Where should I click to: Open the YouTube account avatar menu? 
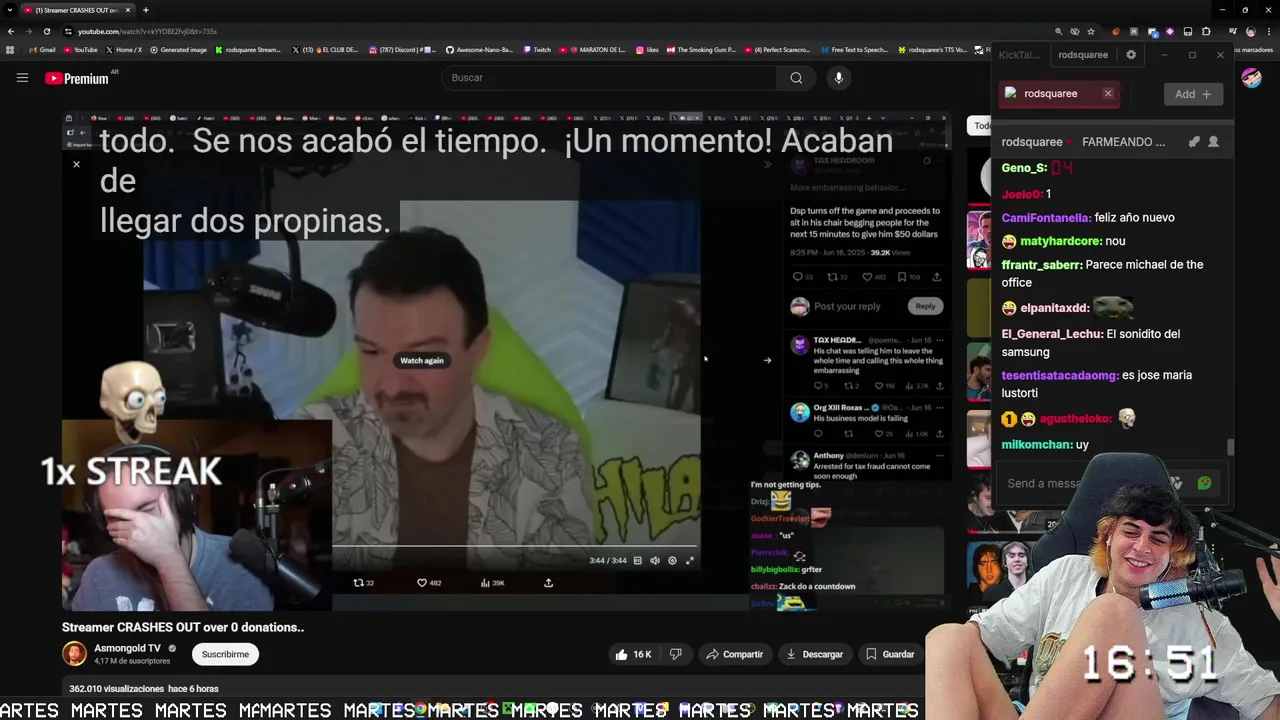(x=1251, y=78)
